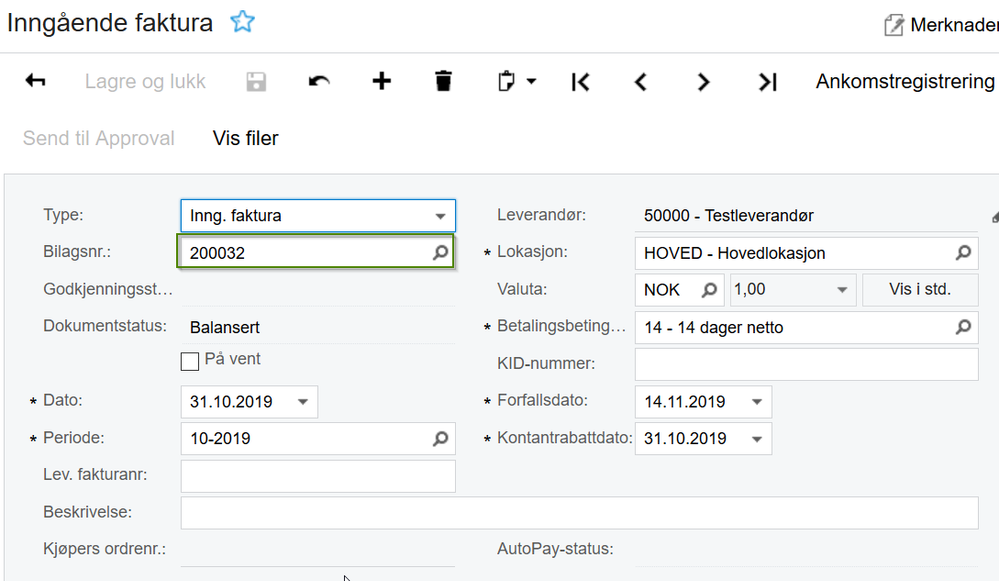Click Valuta NOK search magnifier icon

709,290
